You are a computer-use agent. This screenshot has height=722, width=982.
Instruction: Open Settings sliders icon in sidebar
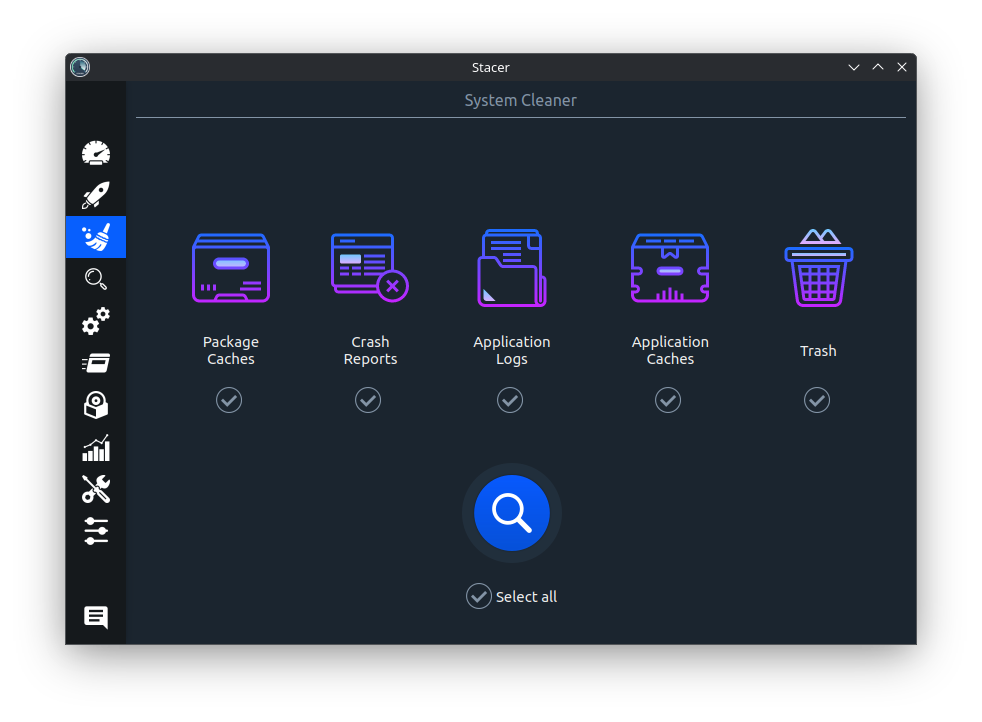pyautogui.click(x=96, y=531)
